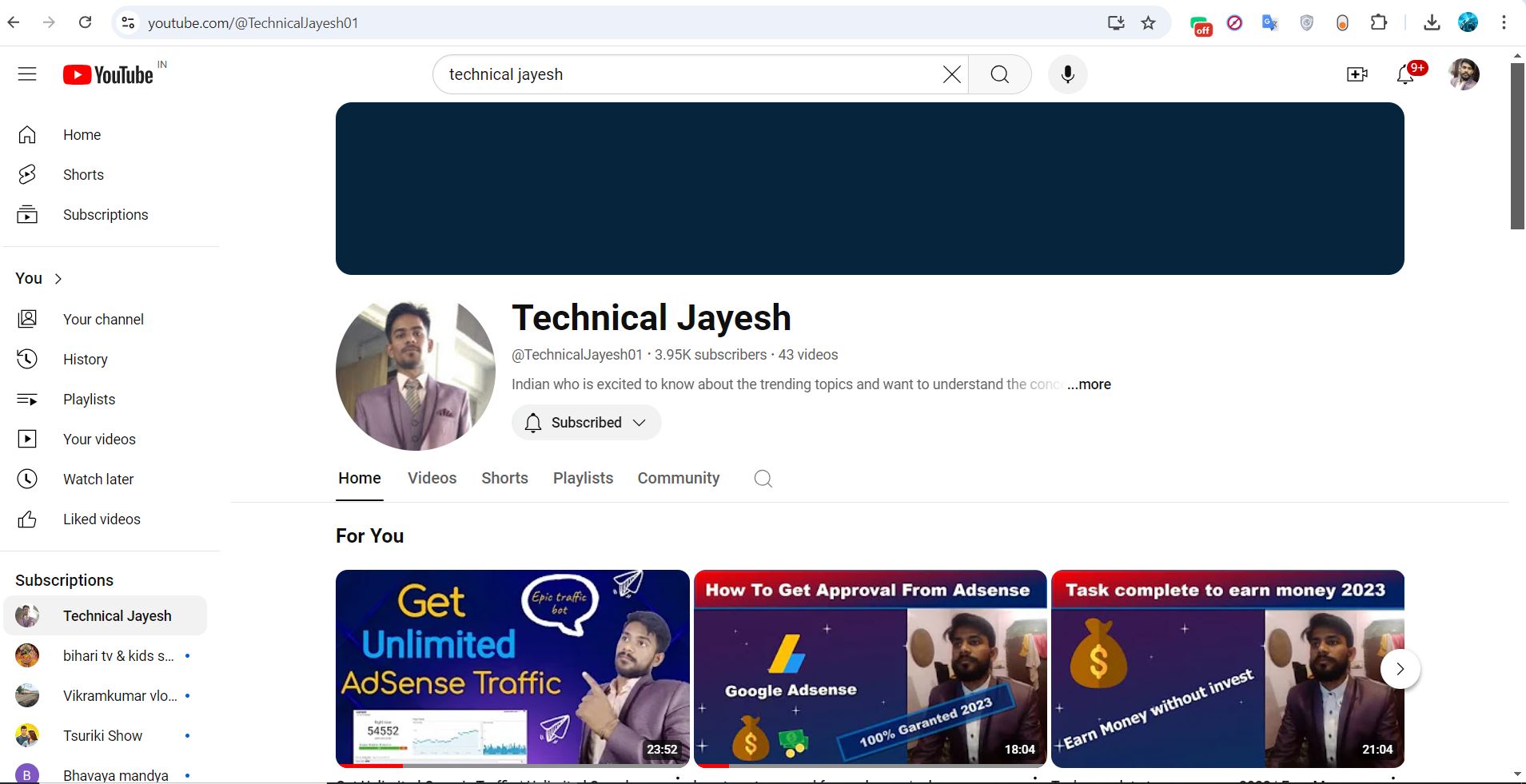Image resolution: width=1526 pixels, height=784 pixels.
Task: View site information icon in address bar
Action: tap(128, 22)
